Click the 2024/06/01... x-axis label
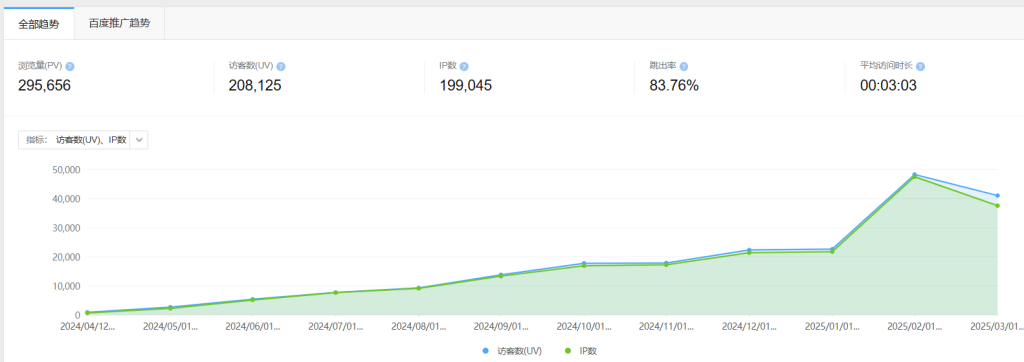Image resolution: width=1024 pixels, height=362 pixels. [x=253, y=325]
